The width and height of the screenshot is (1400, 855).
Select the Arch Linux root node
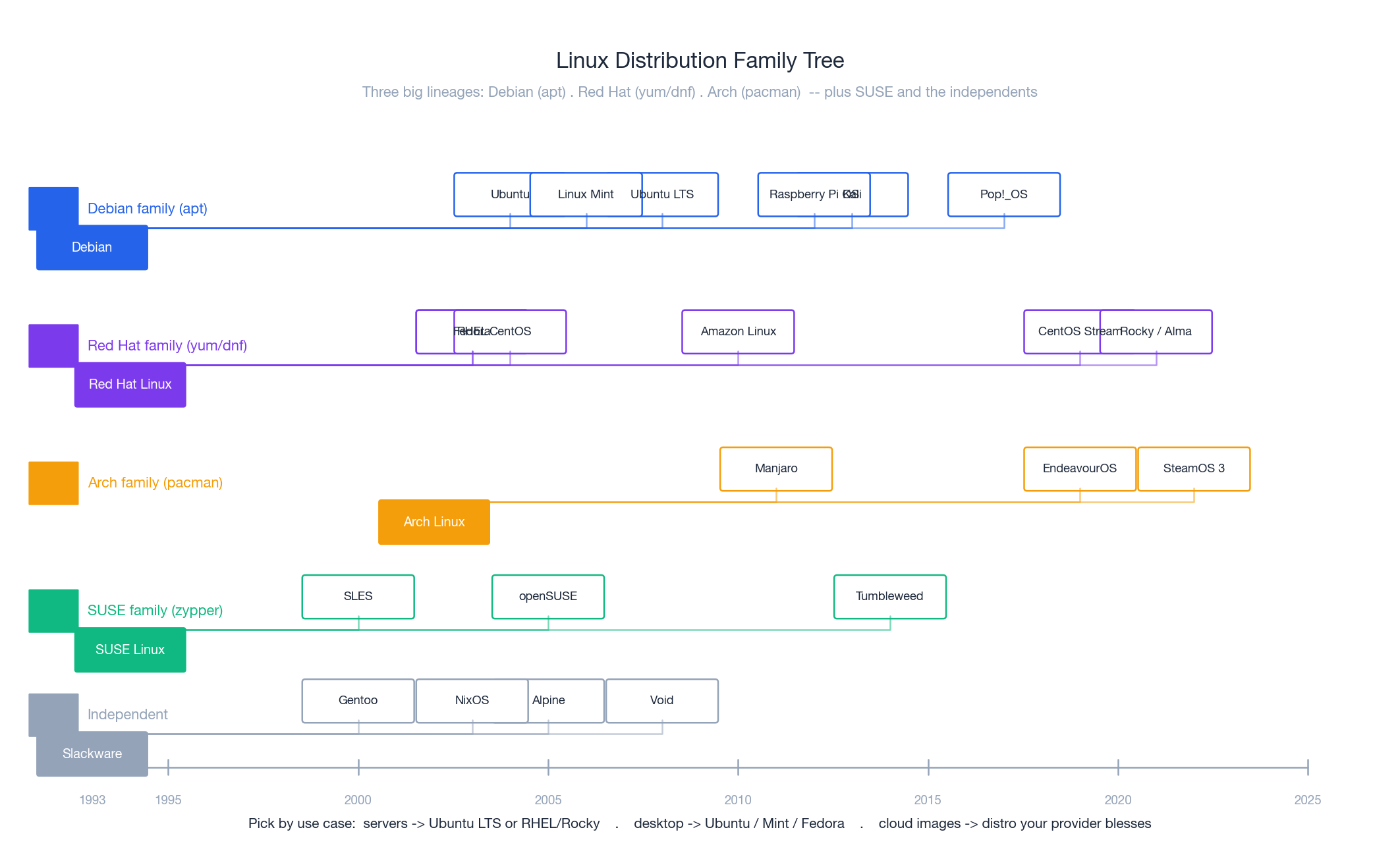(x=434, y=522)
